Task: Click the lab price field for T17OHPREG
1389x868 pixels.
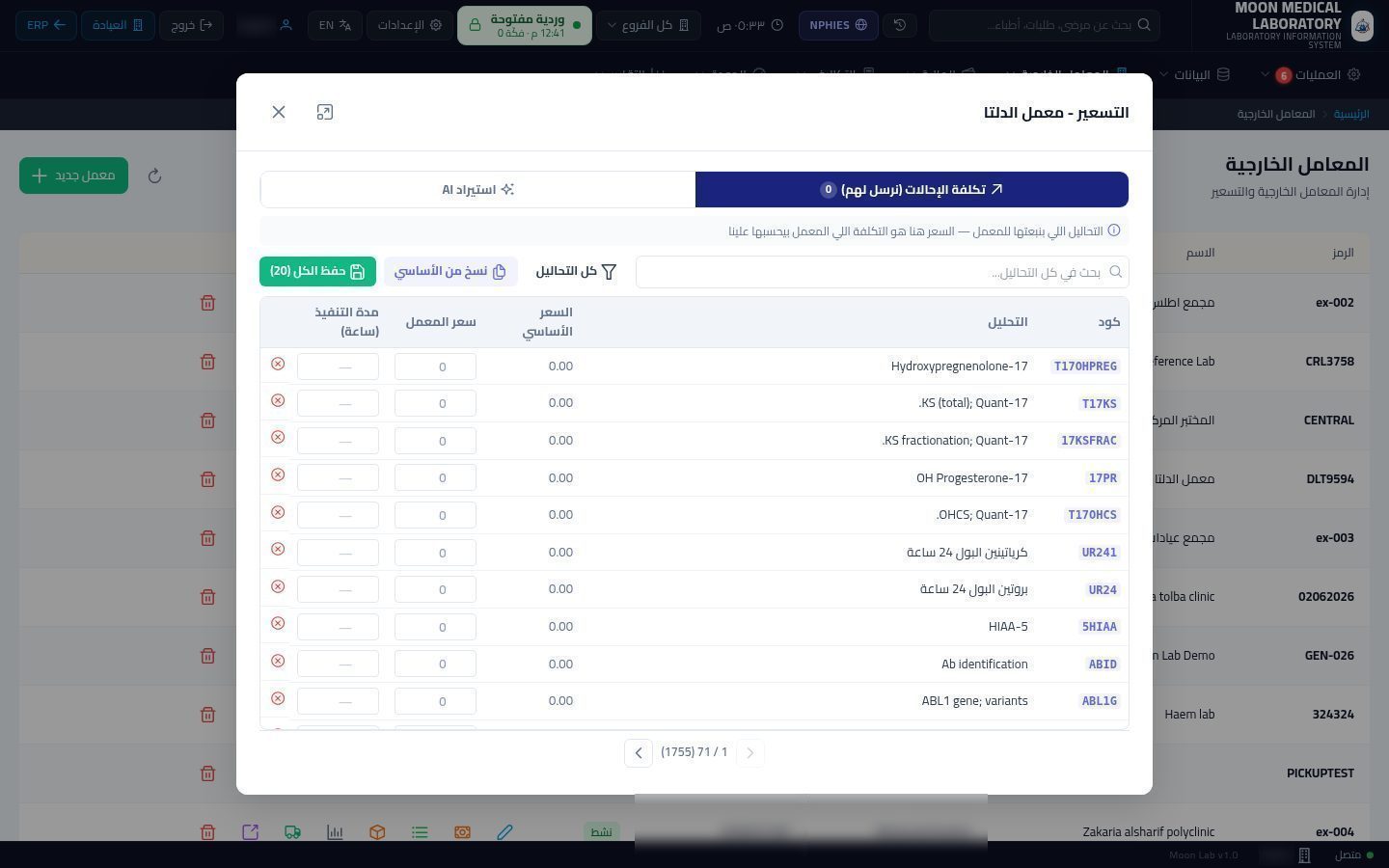Action: [435, 366]
